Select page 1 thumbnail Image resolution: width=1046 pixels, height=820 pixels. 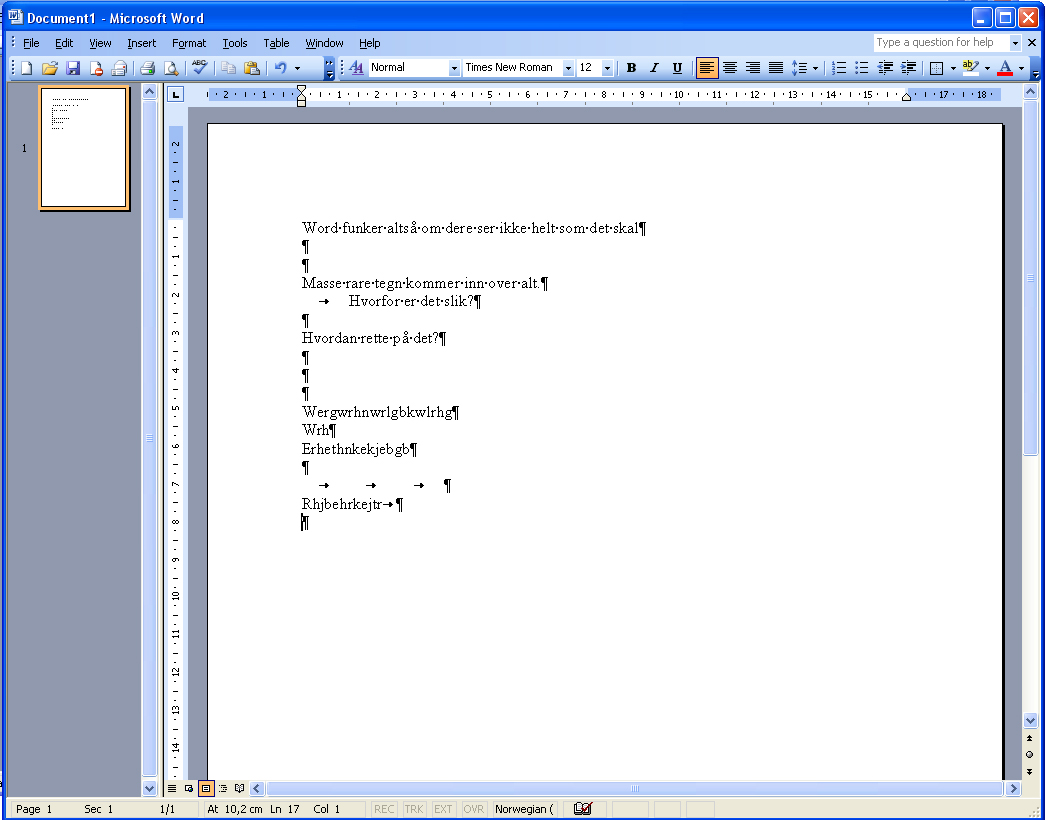(83, 147)
